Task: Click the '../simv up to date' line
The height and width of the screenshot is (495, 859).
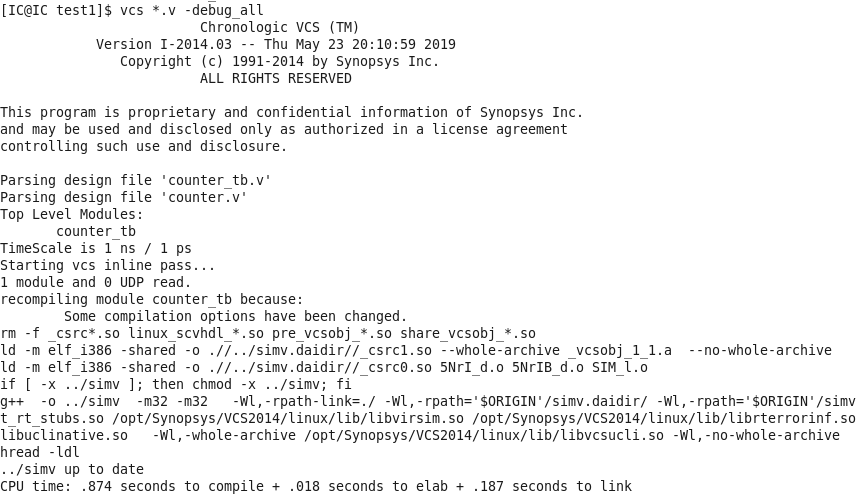Action: 71,469
